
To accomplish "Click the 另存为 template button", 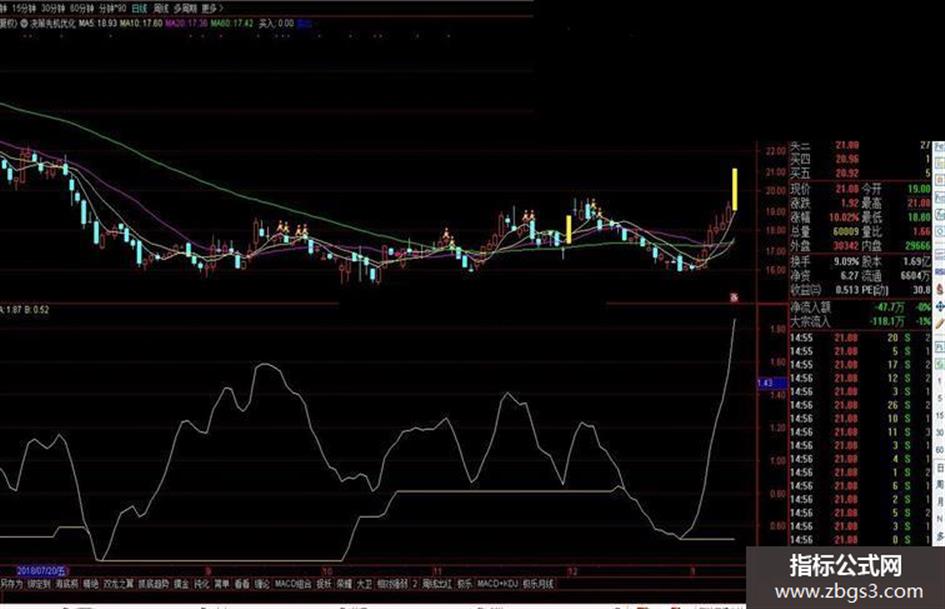I will (11, 584).
